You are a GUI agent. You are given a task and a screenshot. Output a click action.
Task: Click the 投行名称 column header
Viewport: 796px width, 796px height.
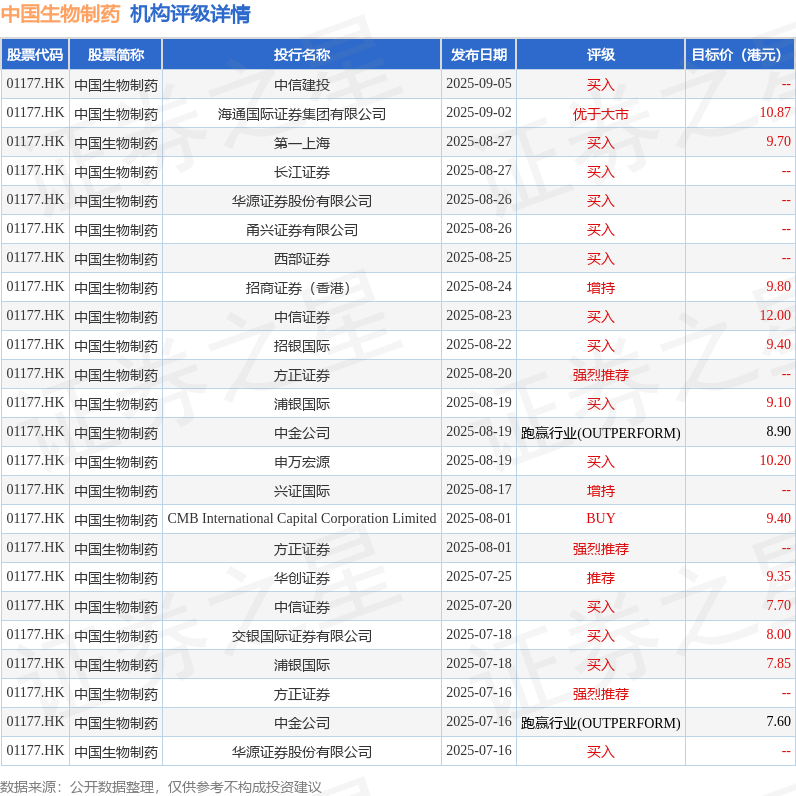point(302,54)
